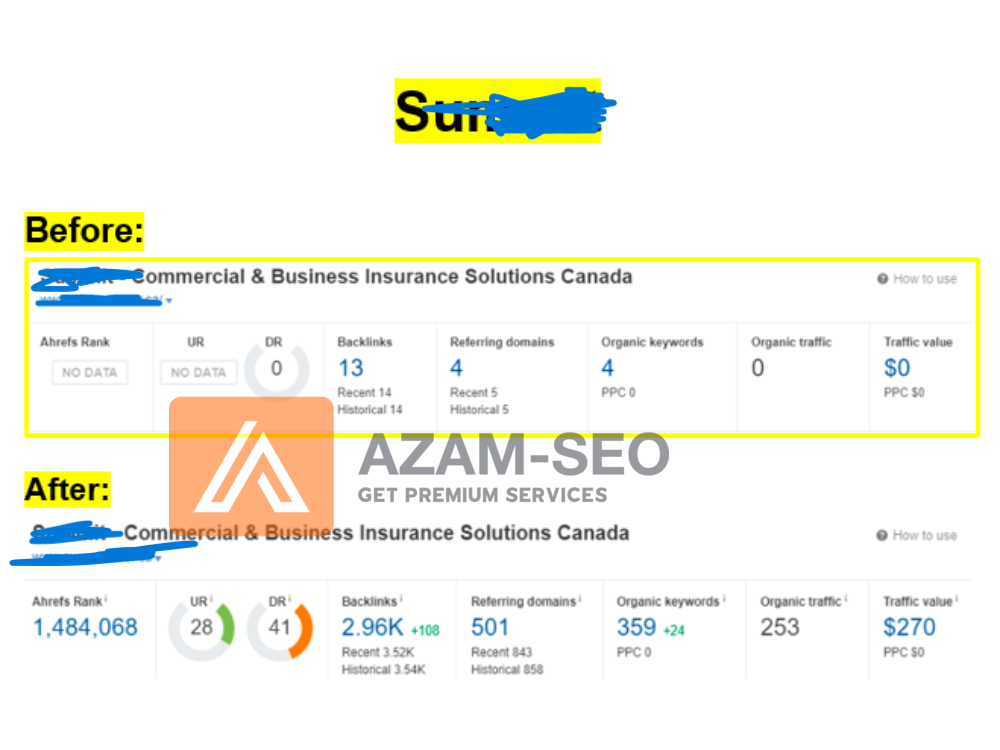Image resolution: width=1000 pixels, height=750 pixels.
Task: Expand the URL dropdown arrow in After panel
Action: click(157, 558)
